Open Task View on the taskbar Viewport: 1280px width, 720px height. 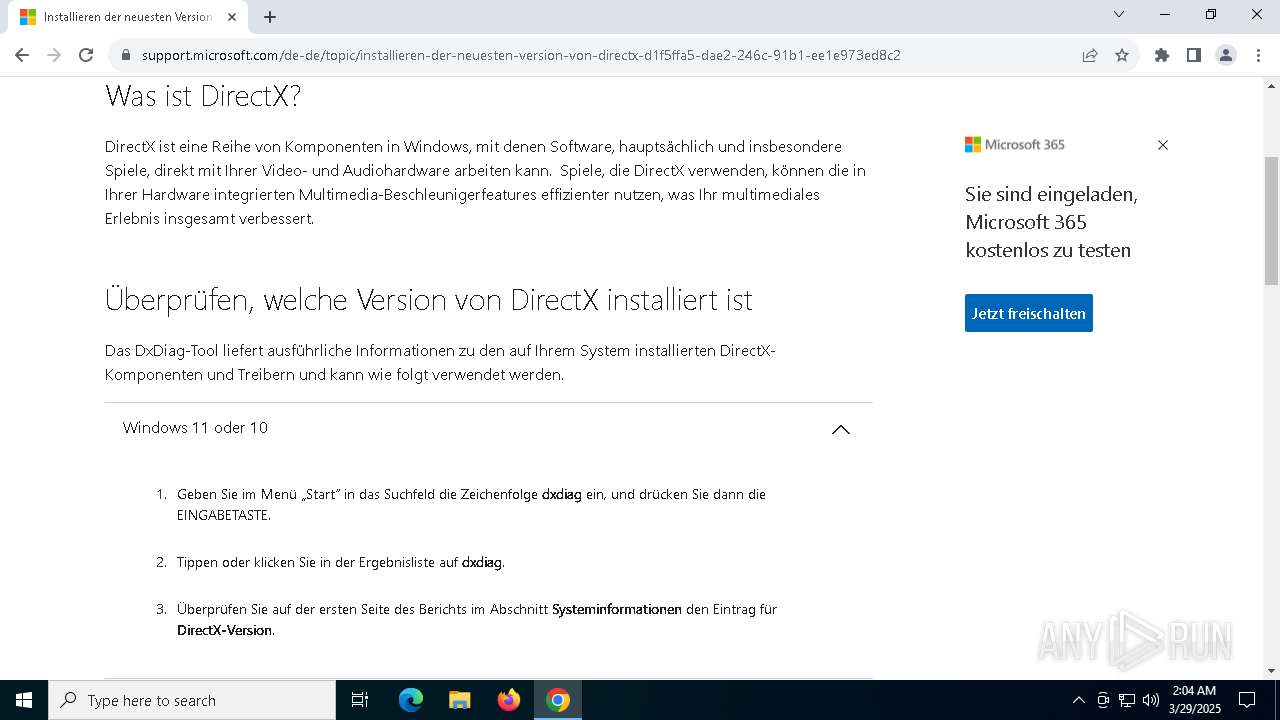[x=360, y=700]
